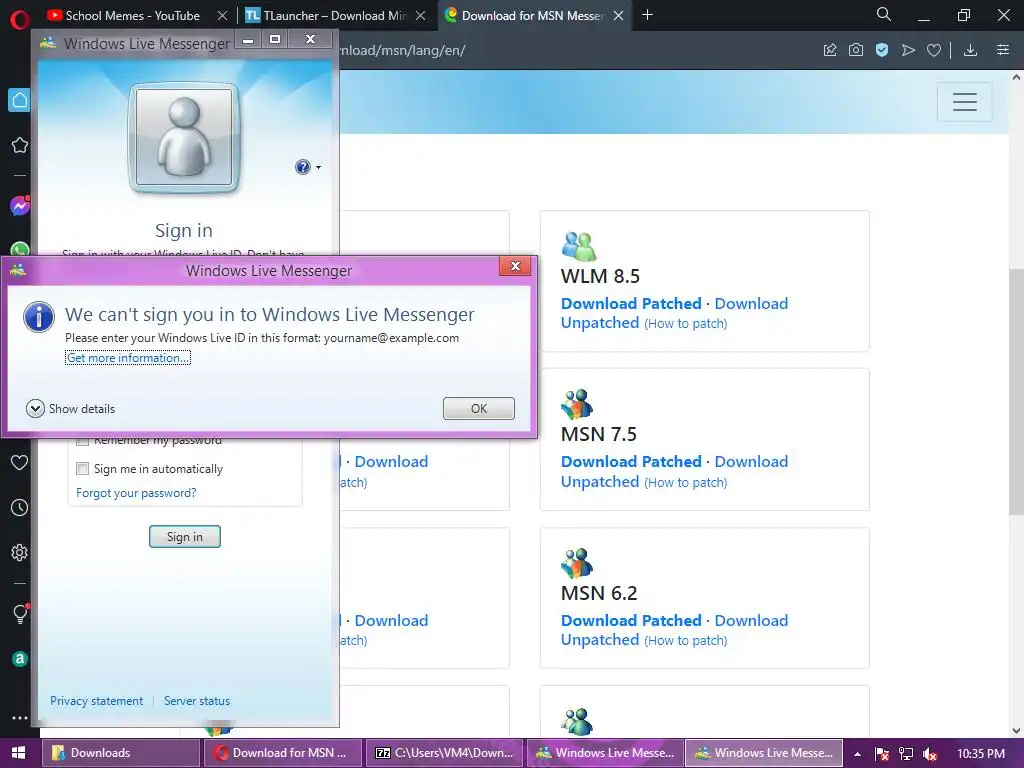Screen dimensions: 1024x768
Task: Open the lightbulb tips icon in sidebar
Action: pos(20,613)
